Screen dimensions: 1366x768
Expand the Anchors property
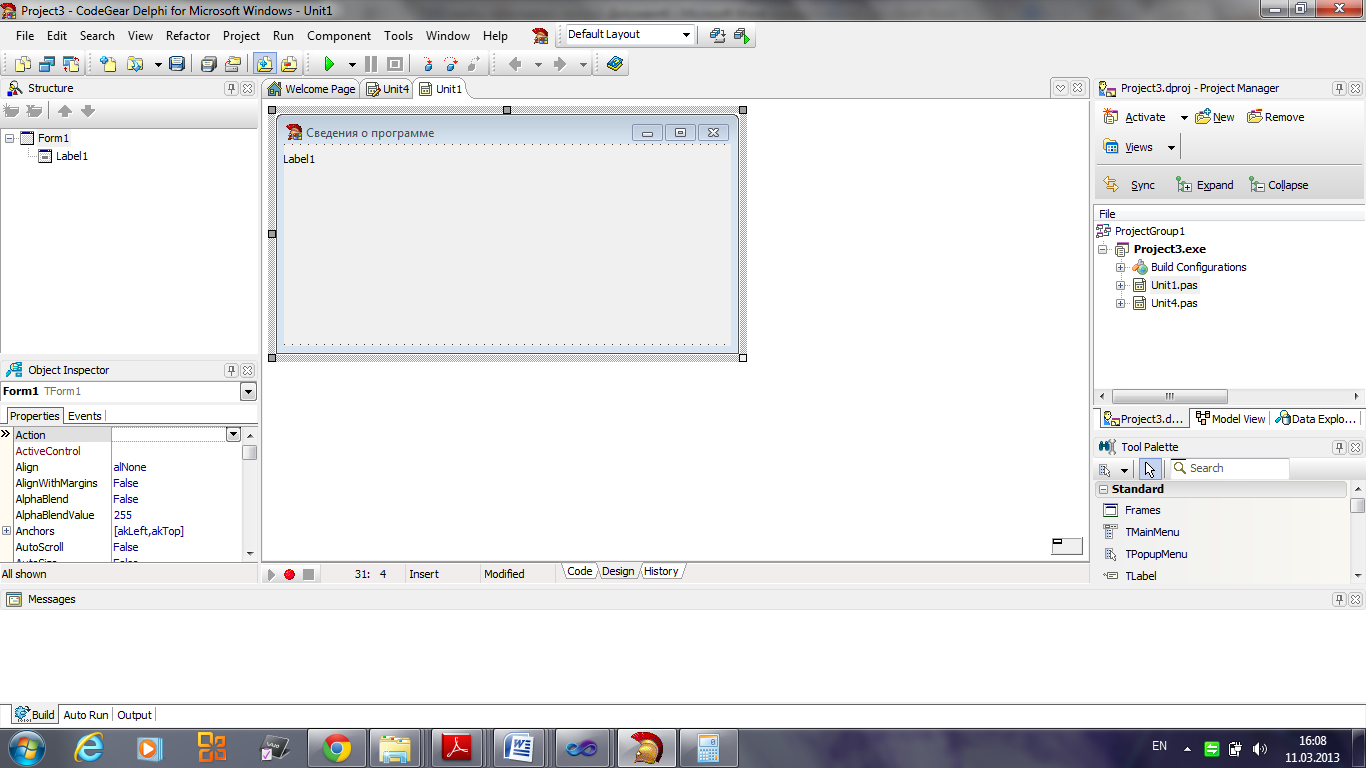pos(7,531)
